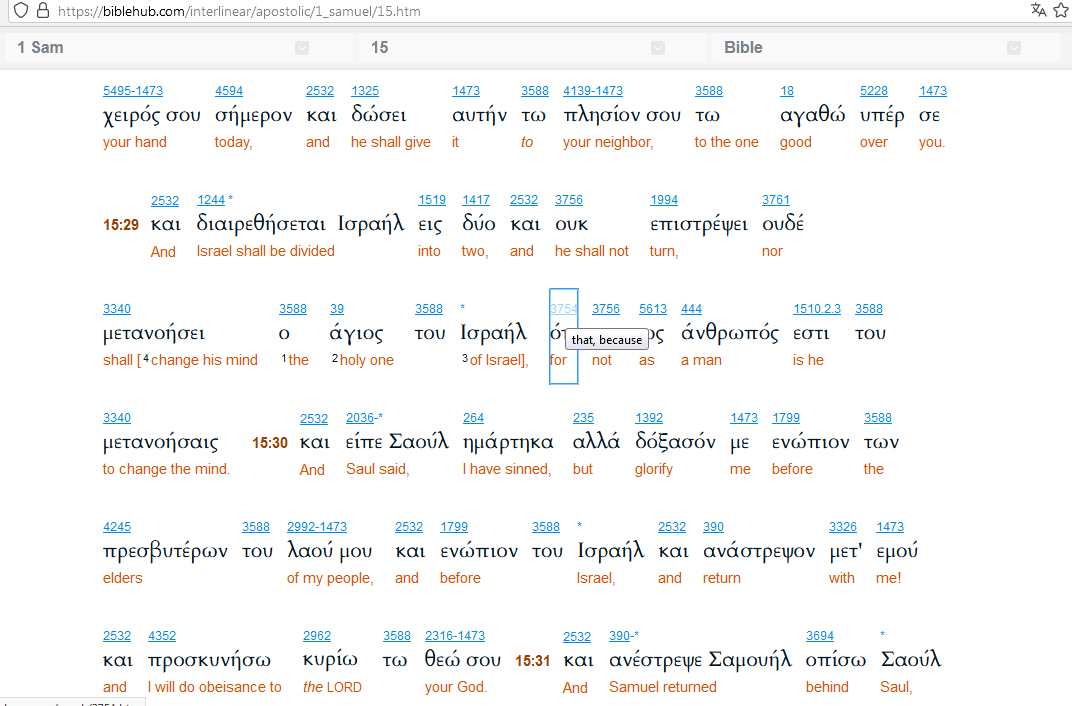Open link 3756 above 'not'
This screenshot has width=1072, height=706.
[606, 309]
